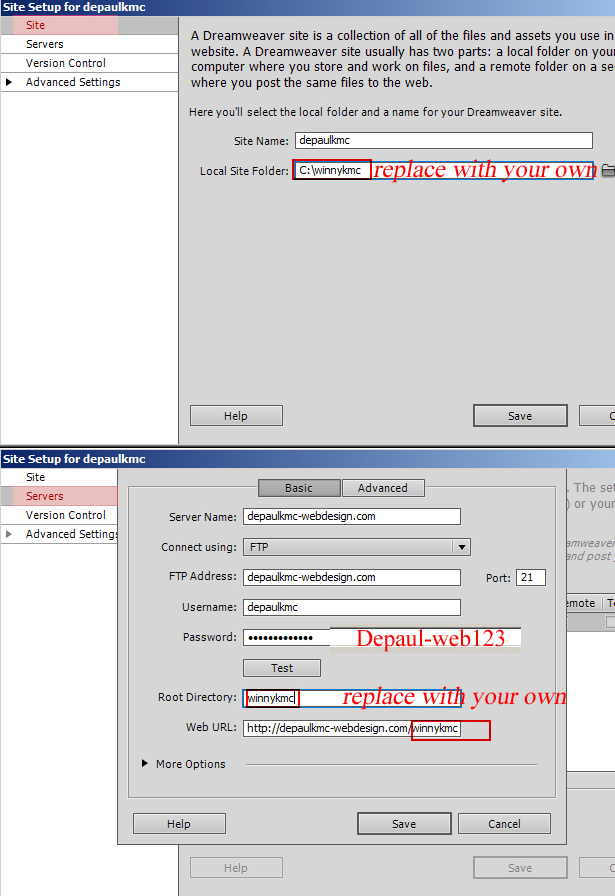Screen dimensions: 615x896
Task: Click Help in server settings panel
Action: 179,824
